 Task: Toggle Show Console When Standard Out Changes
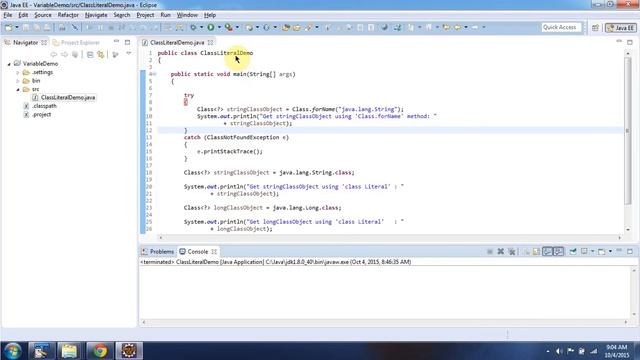pos(547,251)
